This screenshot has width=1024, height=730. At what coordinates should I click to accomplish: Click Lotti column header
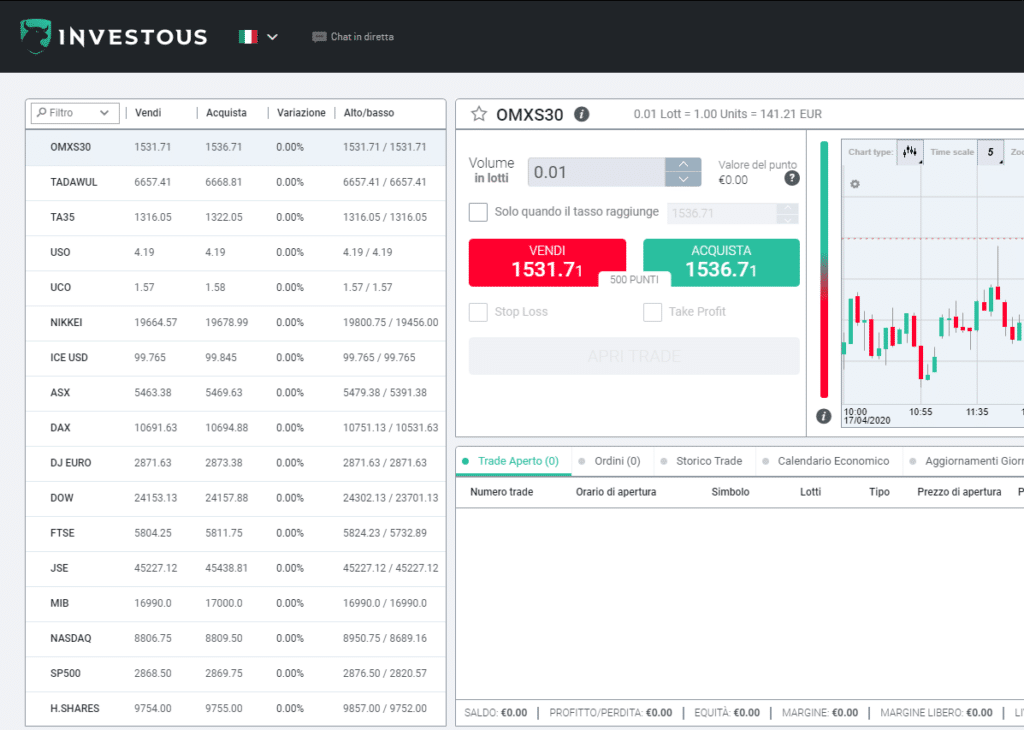tap(810, 492)
